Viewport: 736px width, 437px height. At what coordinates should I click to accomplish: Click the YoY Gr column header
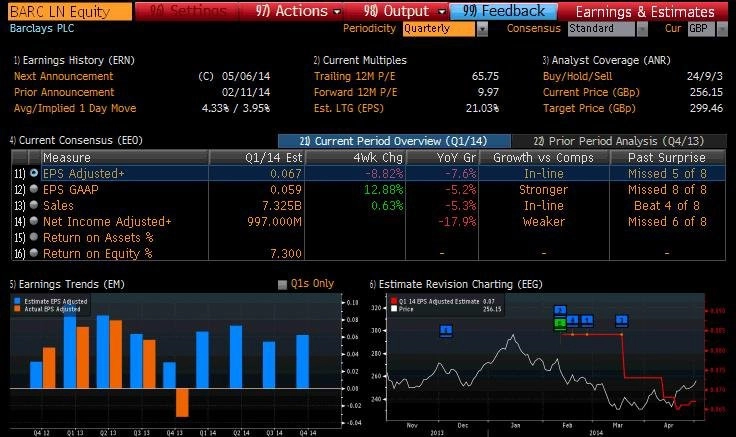(442, 157)
